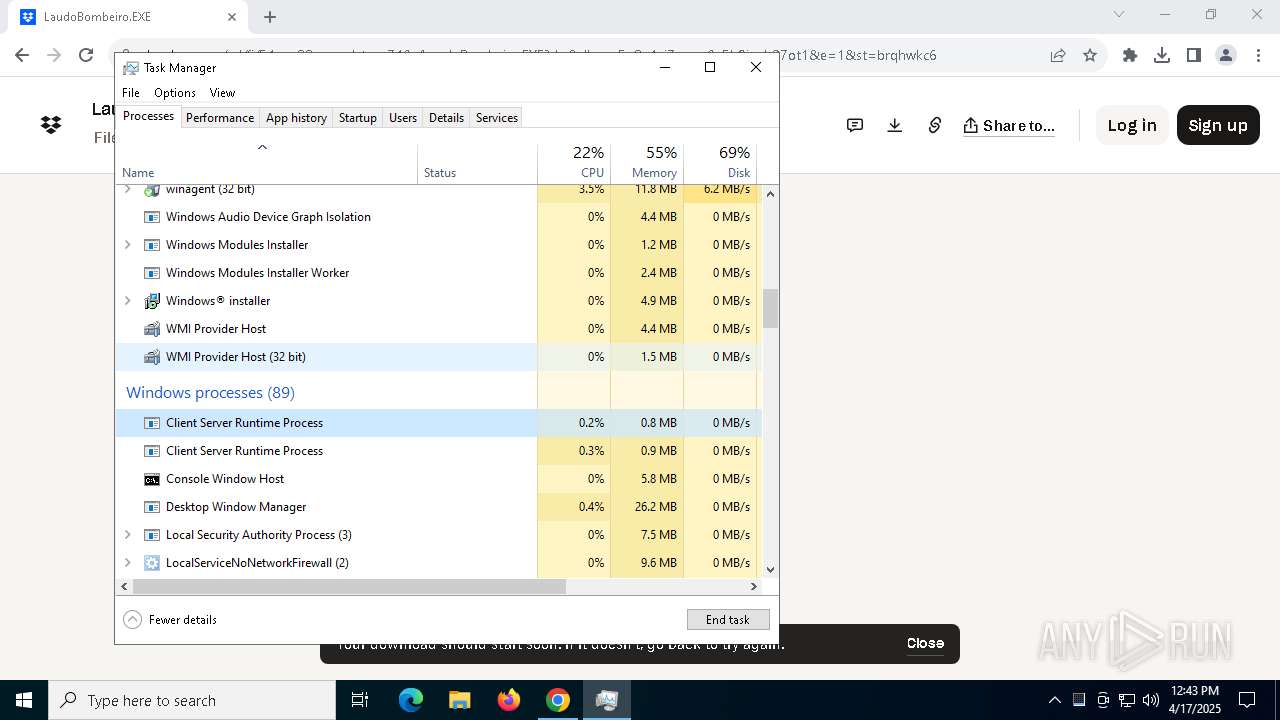Bookmark this page with star icon
Image resolution: width=1280 pixels, height=720 pixels.
pos(1090,55)
